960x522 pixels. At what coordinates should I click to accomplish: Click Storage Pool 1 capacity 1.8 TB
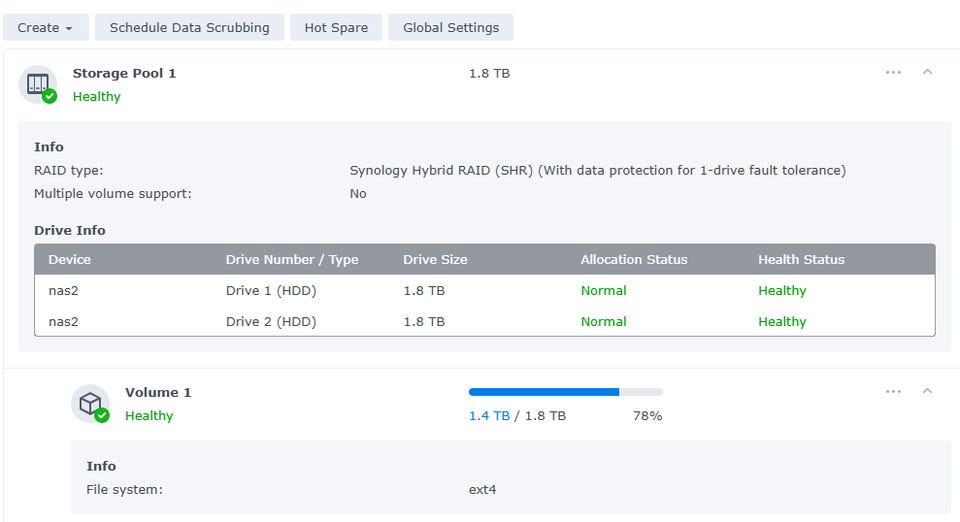pyautogui.click(x=489, y=73)
